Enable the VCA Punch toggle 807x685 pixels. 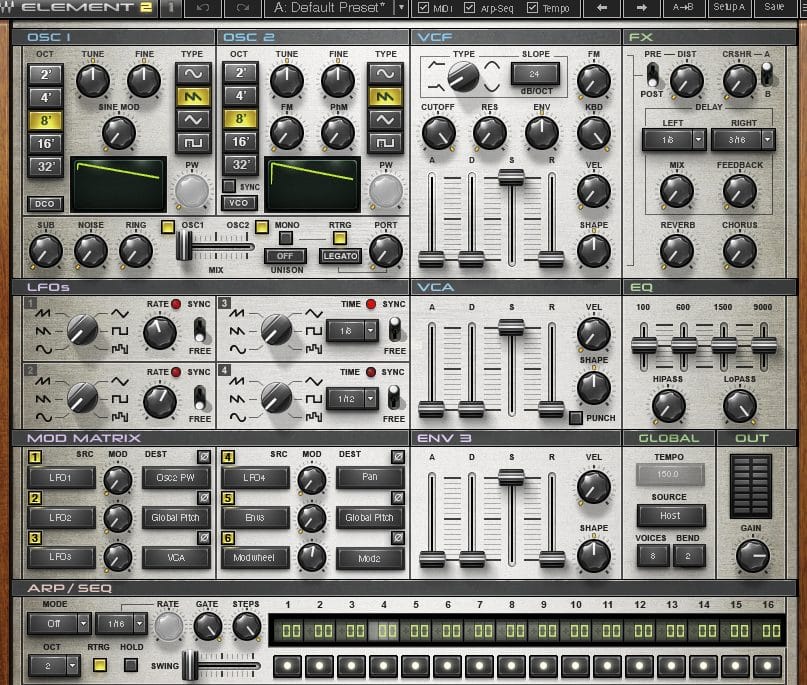(x=576, y=418)
